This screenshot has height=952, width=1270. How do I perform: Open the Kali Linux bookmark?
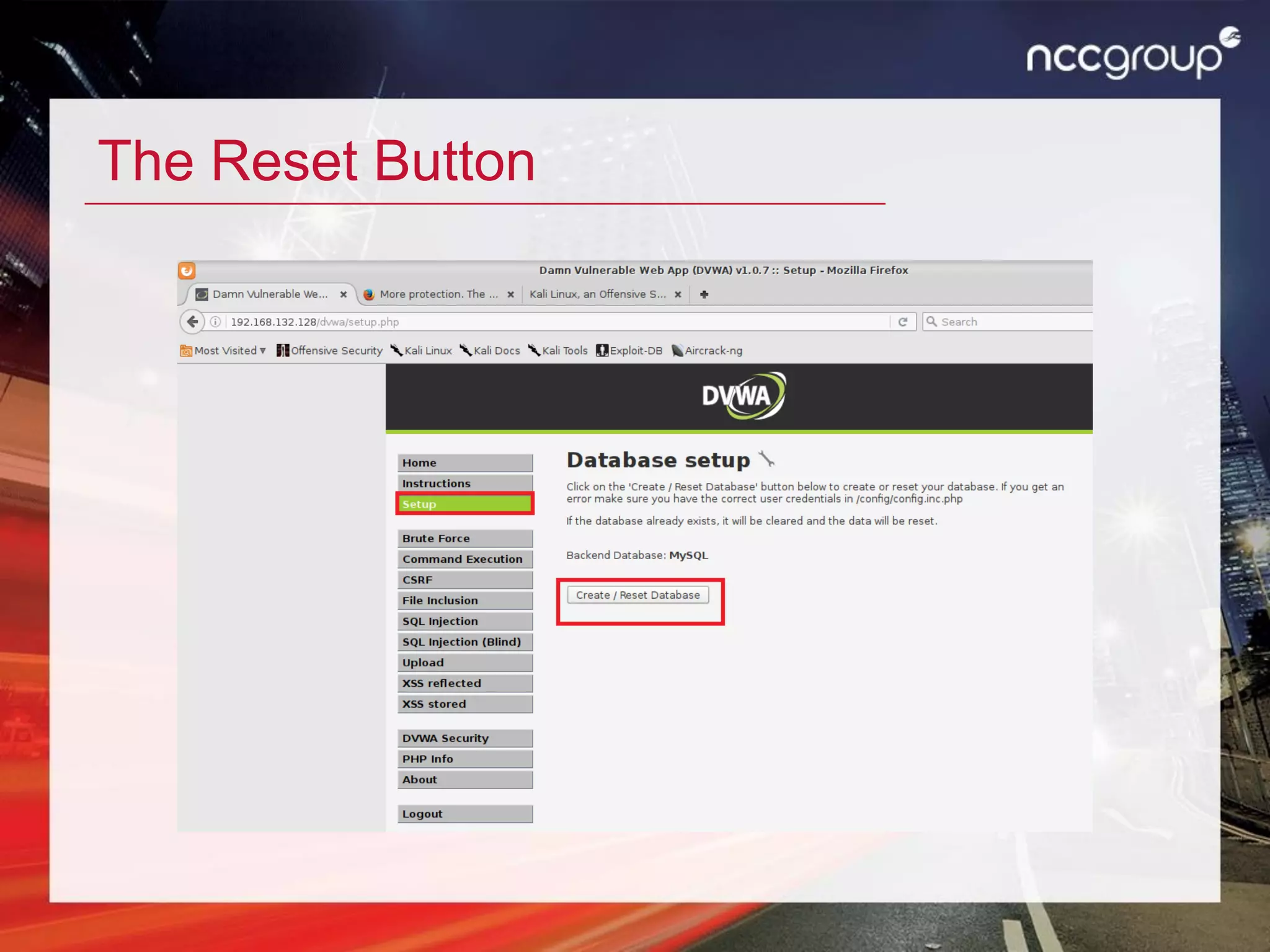421,351
